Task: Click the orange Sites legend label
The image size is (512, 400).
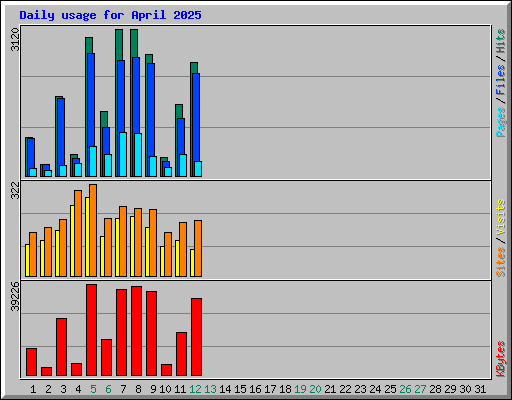Action: point(500,262)
